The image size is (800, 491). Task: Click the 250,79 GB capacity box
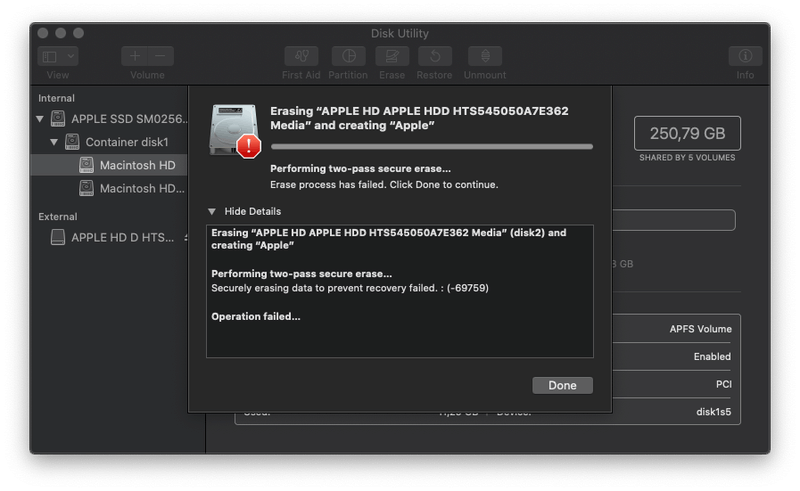point(687,133)
